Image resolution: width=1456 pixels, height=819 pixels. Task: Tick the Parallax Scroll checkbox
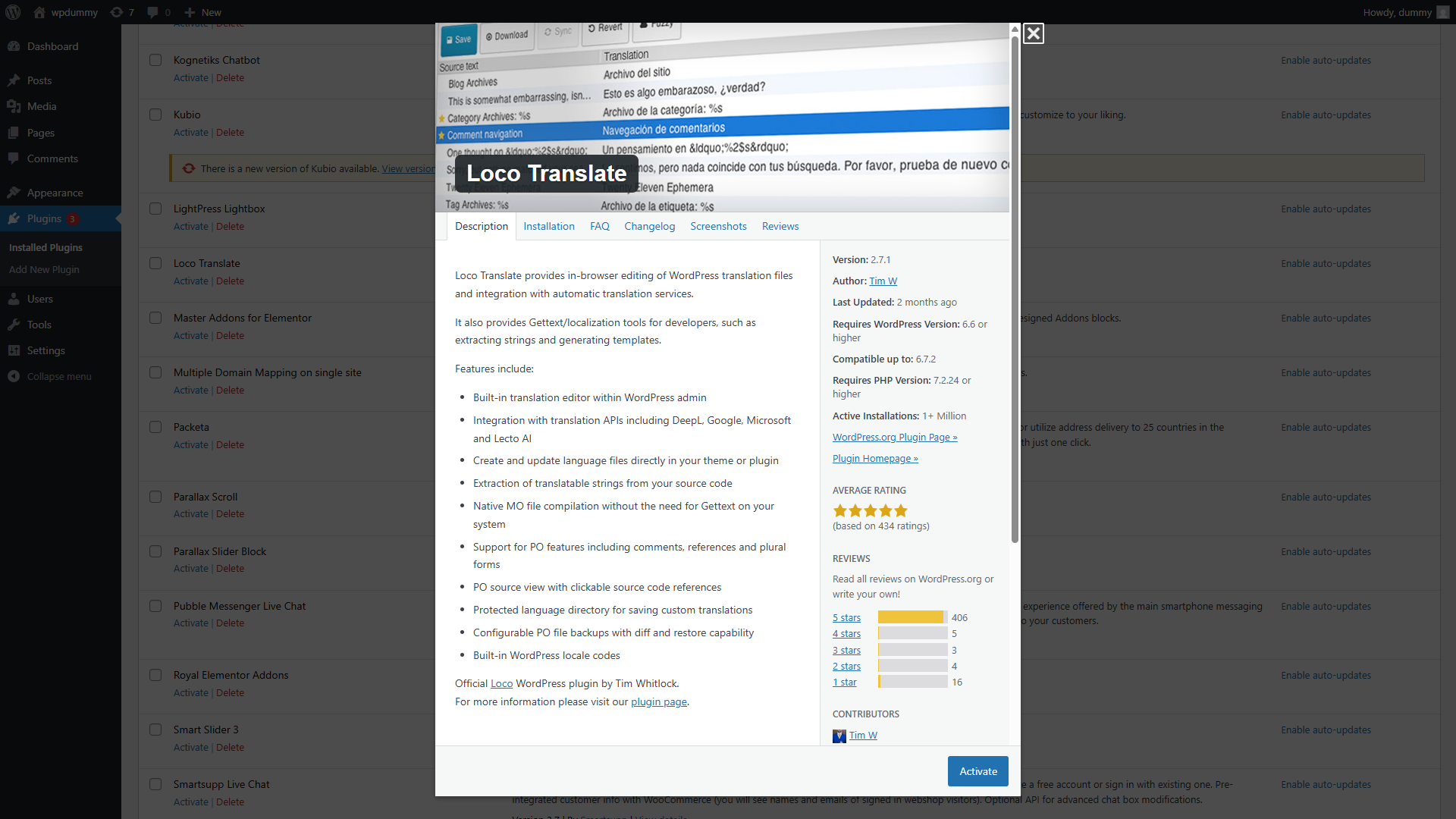click(155, 497)
